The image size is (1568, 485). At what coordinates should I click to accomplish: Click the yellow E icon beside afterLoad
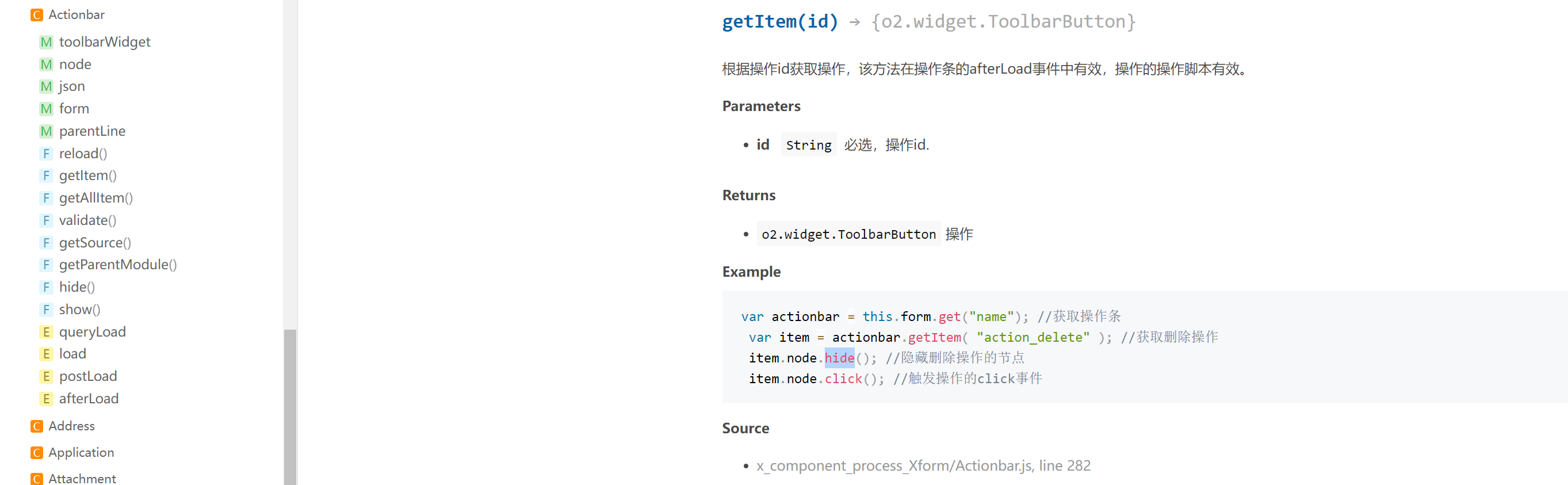coord(46,399)
